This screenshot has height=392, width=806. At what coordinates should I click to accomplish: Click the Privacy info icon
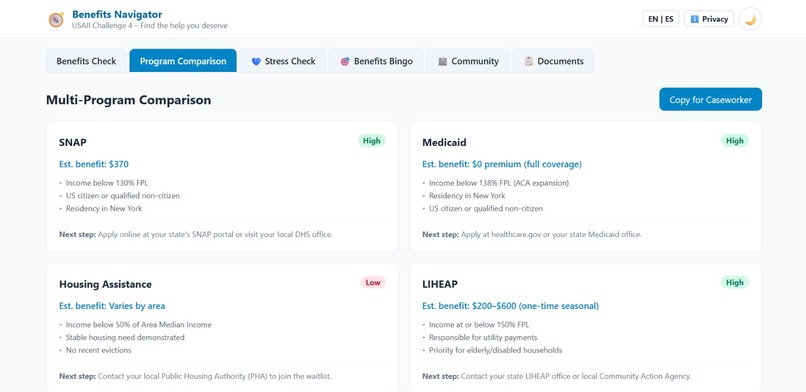pyautogui.click(x=694, y=19)
